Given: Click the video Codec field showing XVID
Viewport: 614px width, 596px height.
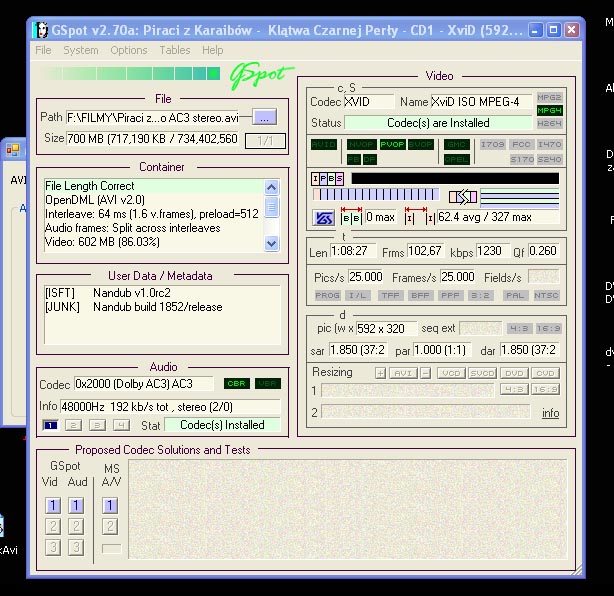Looking at the screenshot, I should click(x=369, y=102).
